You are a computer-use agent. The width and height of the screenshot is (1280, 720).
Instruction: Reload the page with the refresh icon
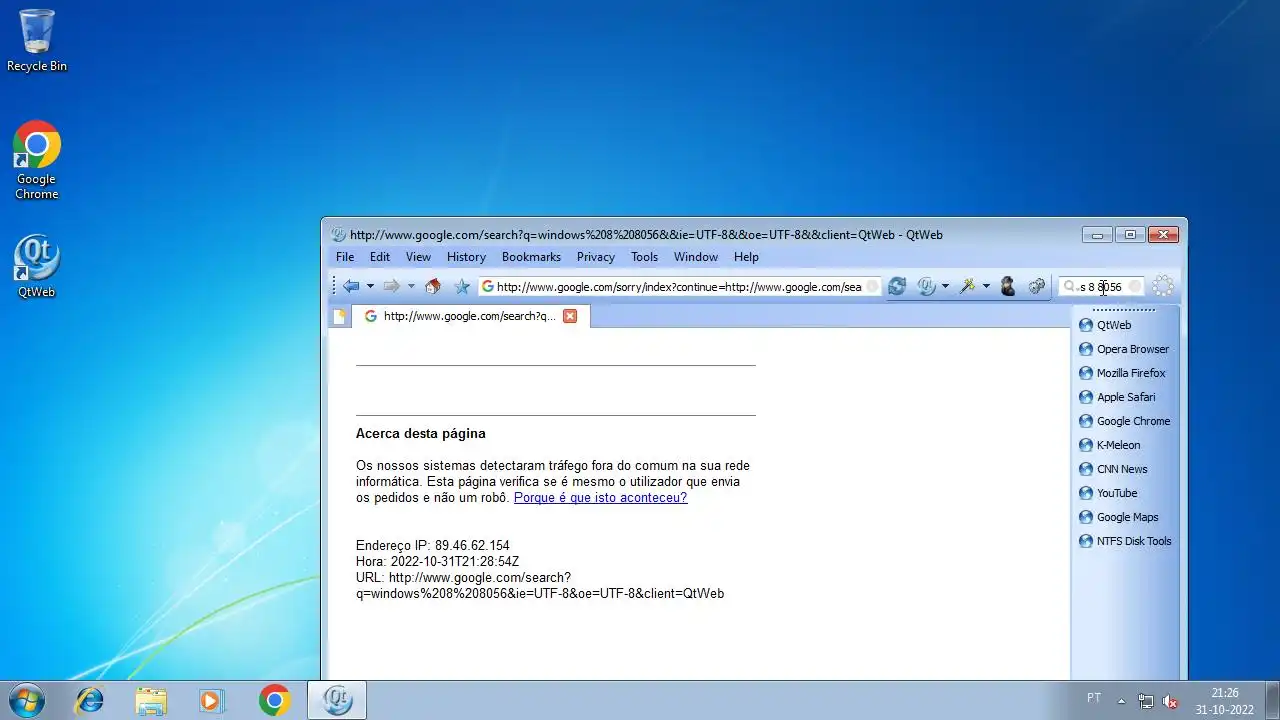pyautogui.click(x=897, y=286)
